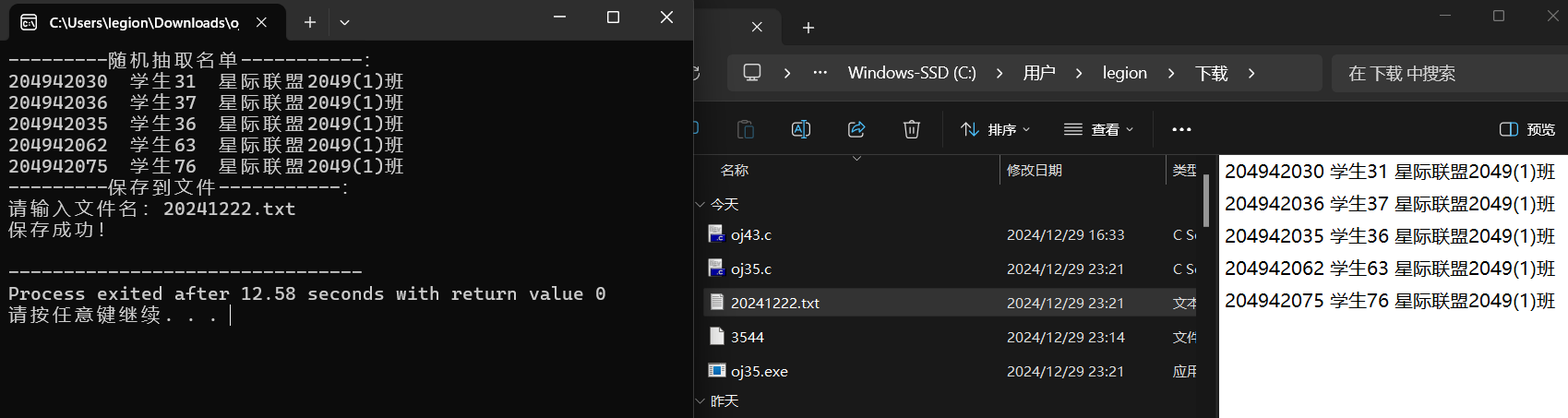Click the oj35.exe application icon
This screenshot has height=418, width=1568.
coord(717,371)
